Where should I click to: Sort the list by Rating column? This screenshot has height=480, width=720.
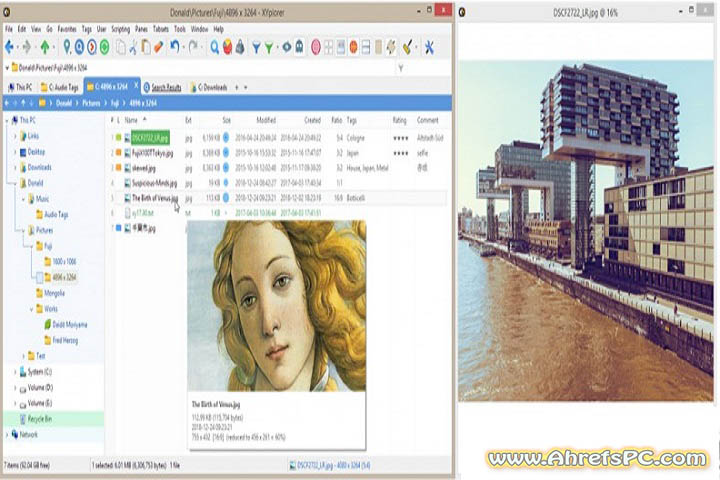pos(399,120)
